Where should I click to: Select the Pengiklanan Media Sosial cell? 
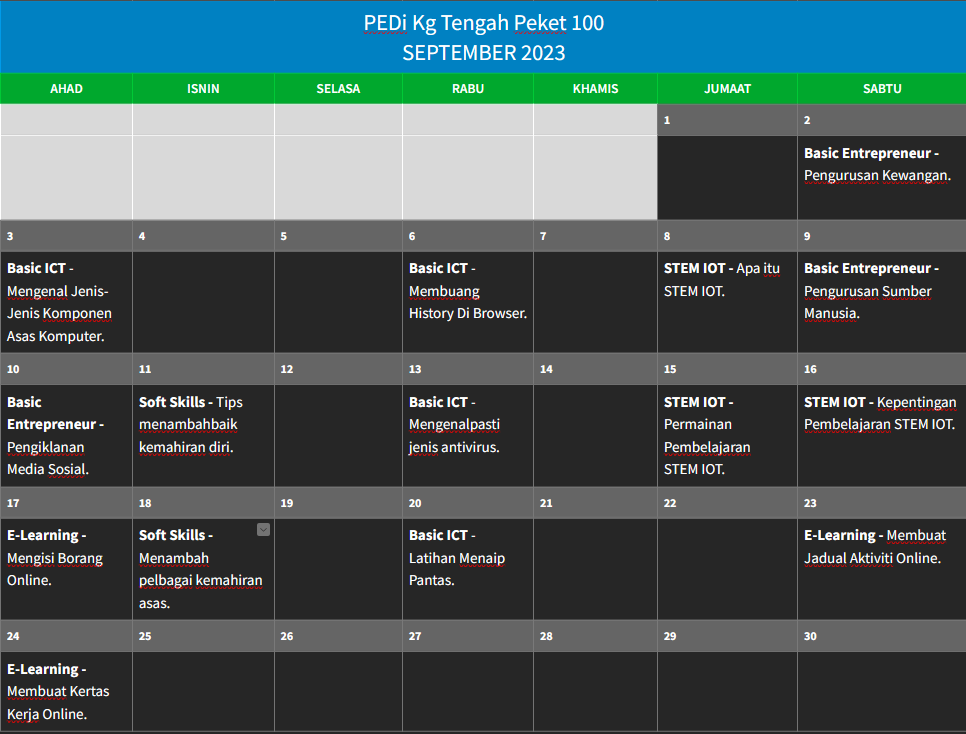[x=67, y=435]
